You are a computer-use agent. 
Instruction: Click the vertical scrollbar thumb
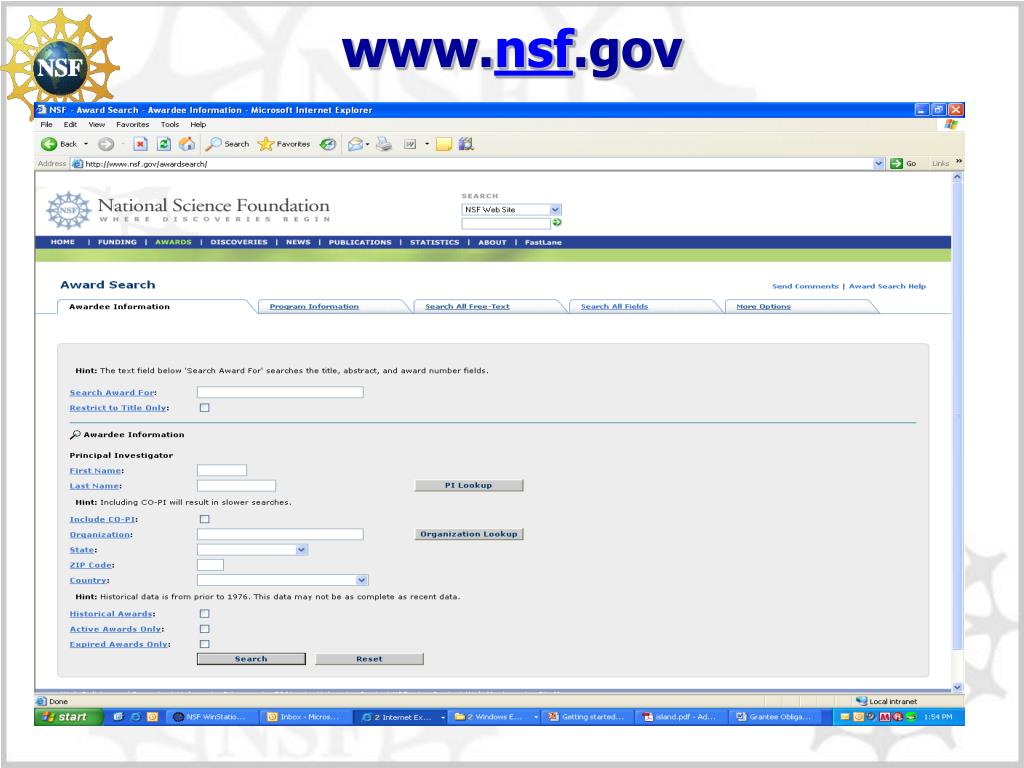(x=957, y=415)
